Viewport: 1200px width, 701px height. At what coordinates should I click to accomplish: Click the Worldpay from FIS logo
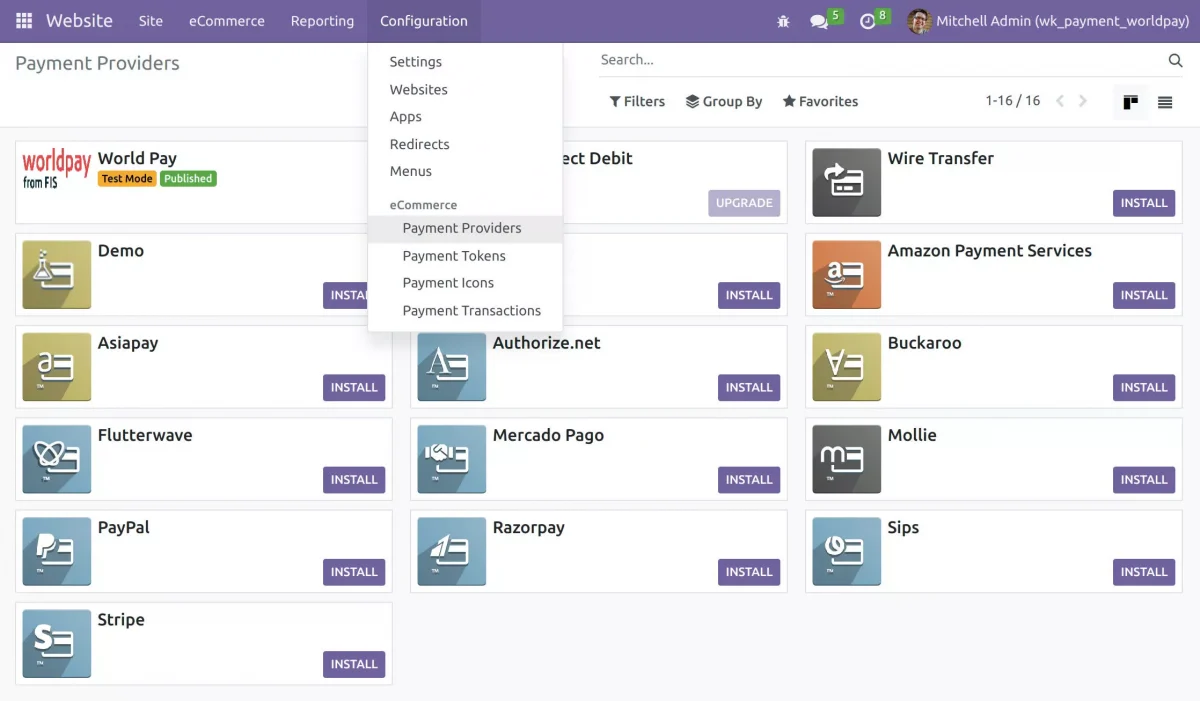[57, 169]
